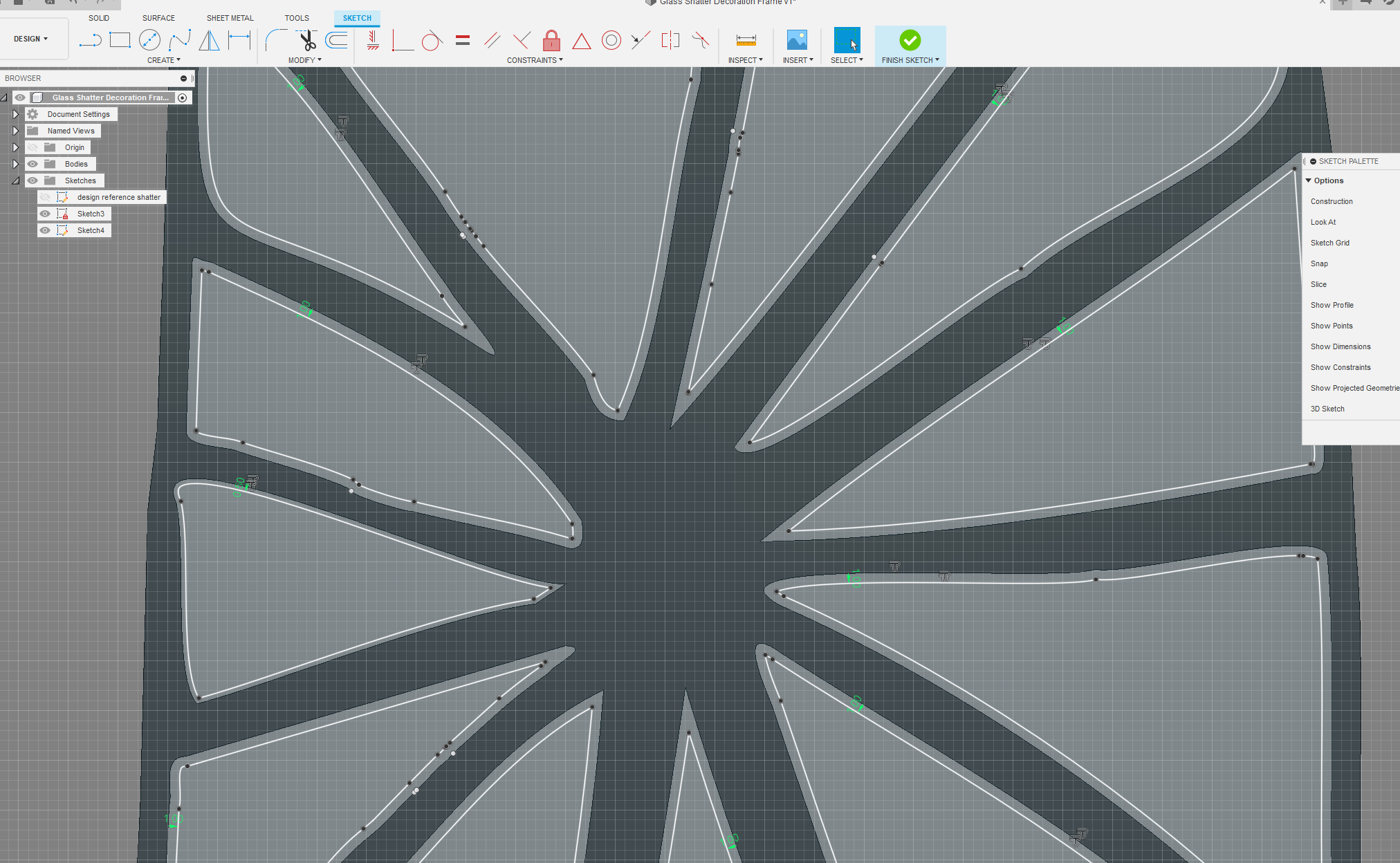Apply the Parallel constraint
Image resolution: width=1400 pixels, height=863 pixels.
click(x=492, y=40)
